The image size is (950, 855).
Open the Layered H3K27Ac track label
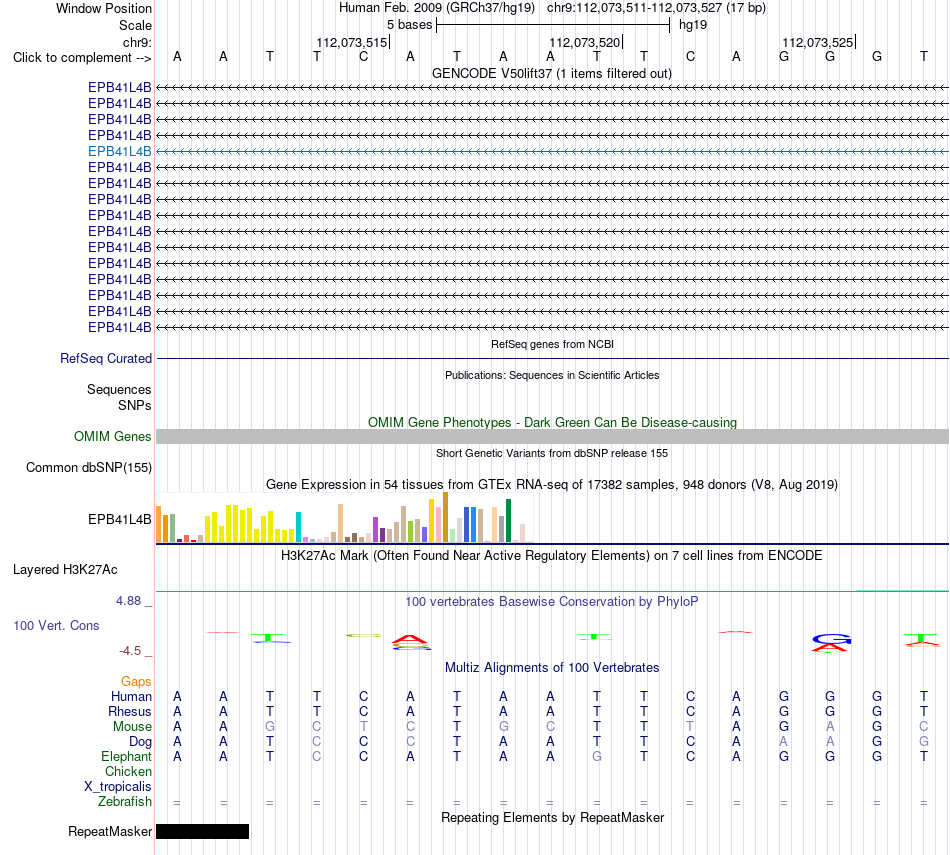[65, 570]
